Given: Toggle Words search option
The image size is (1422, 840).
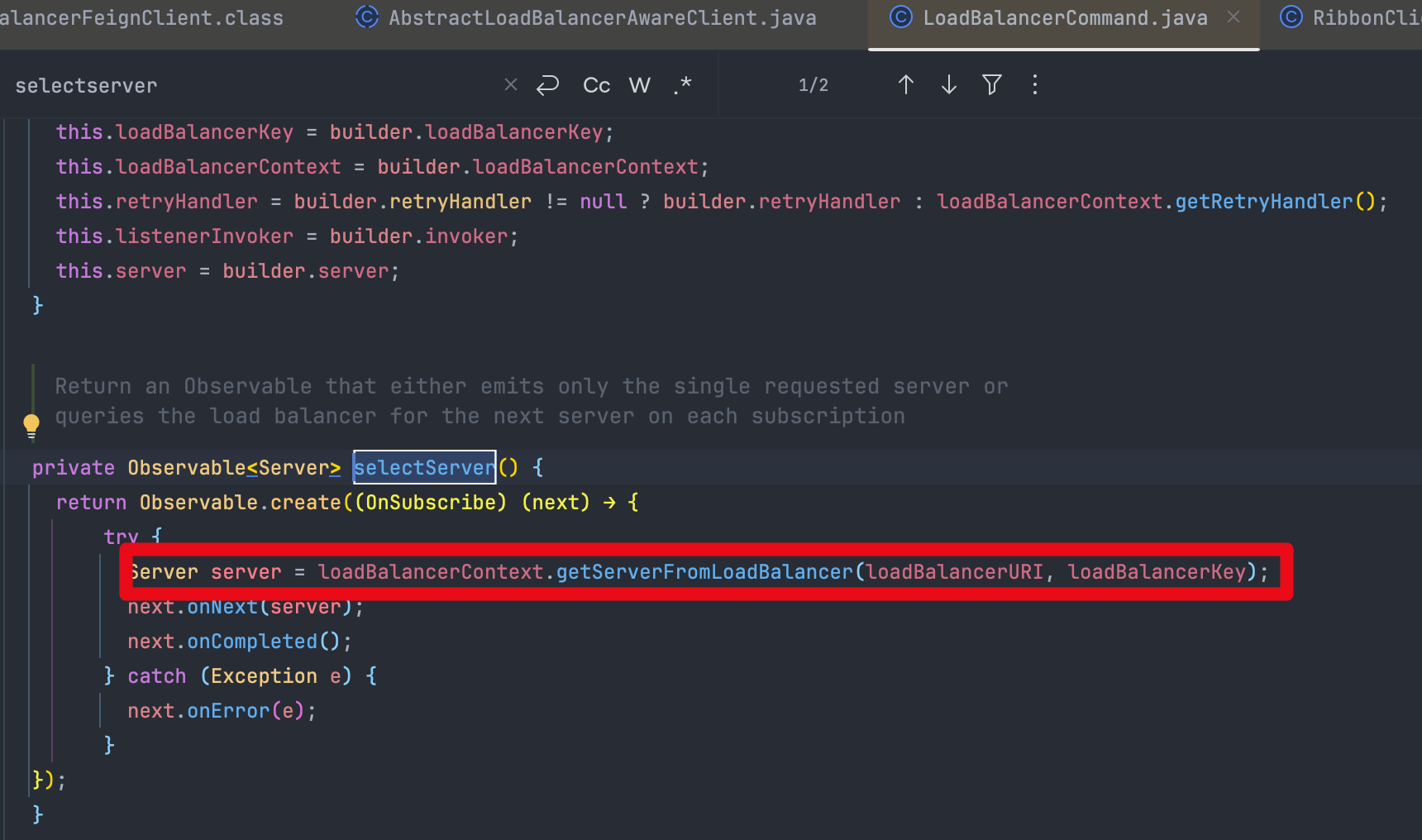Looking at the screenshot, I should click(640, 85).
